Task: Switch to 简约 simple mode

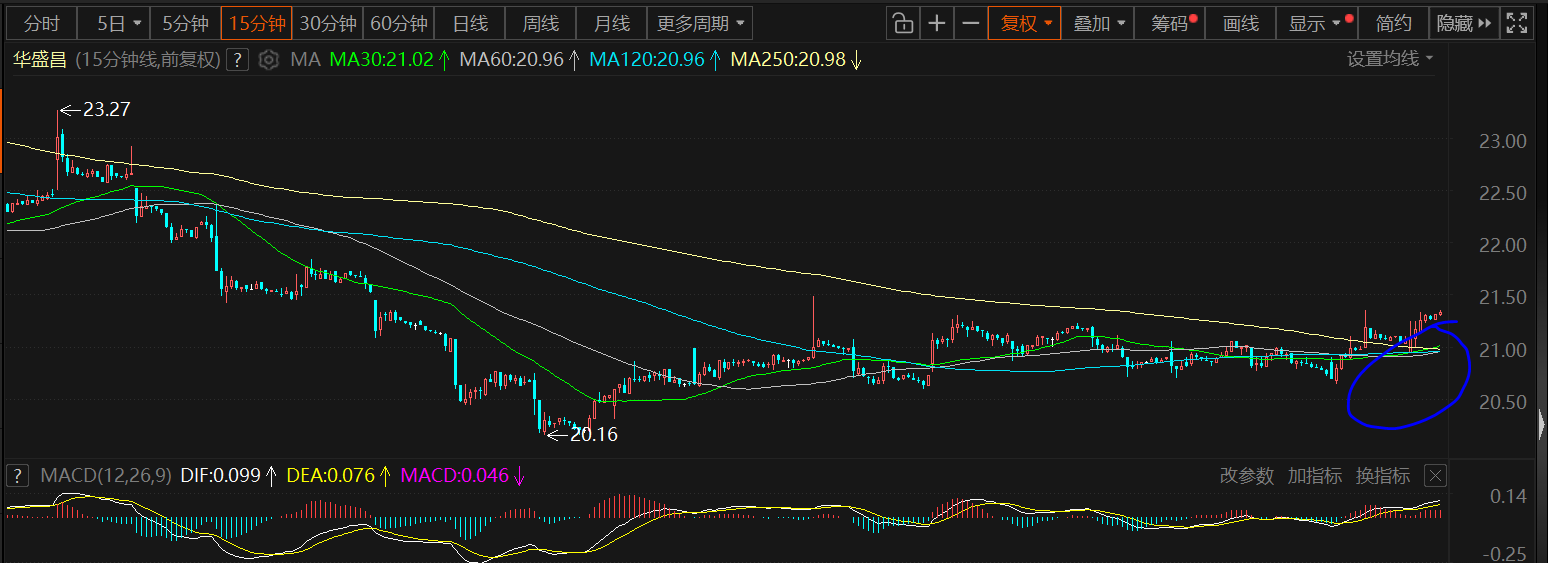Action: pyautogui.click(x=1394, y=23)
